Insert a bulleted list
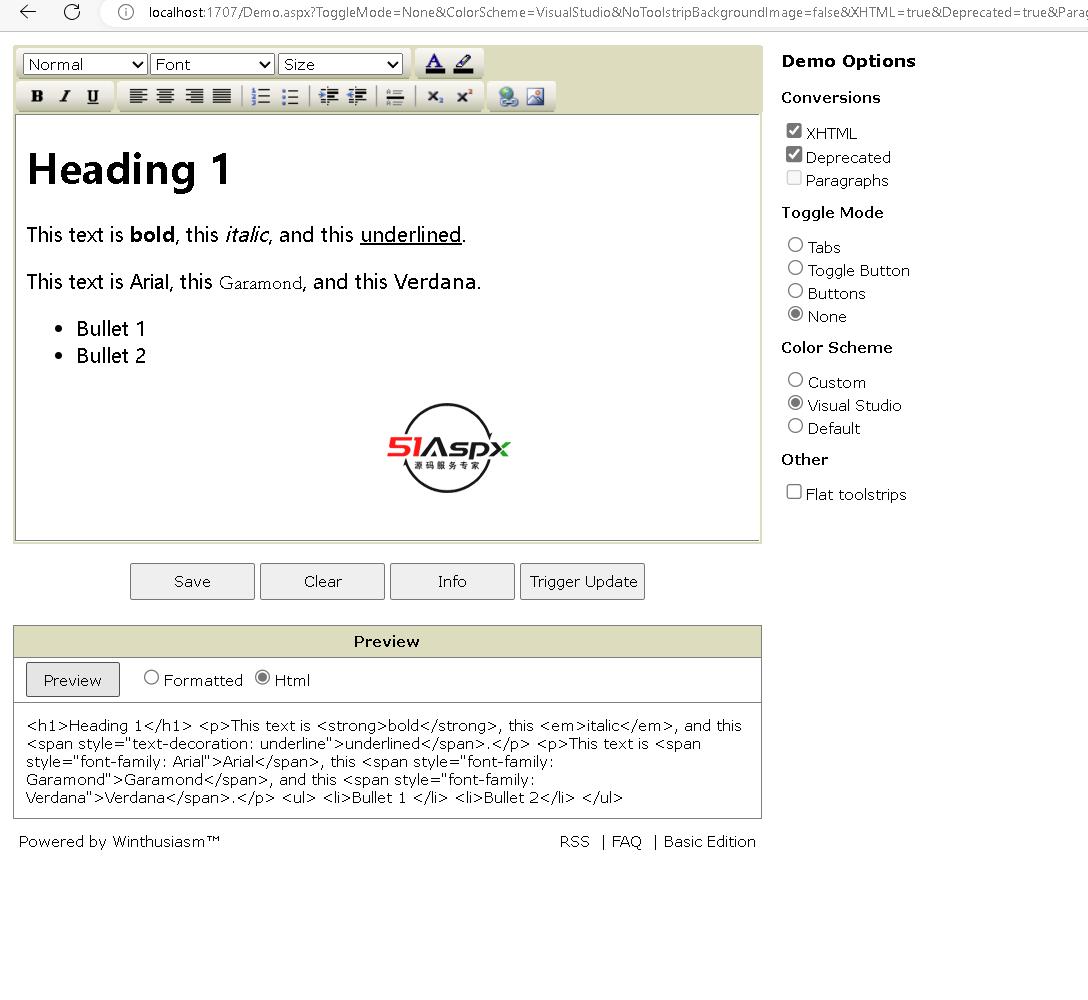Viewport: 1088px width, 1000px height. click(x=290, y=96)
